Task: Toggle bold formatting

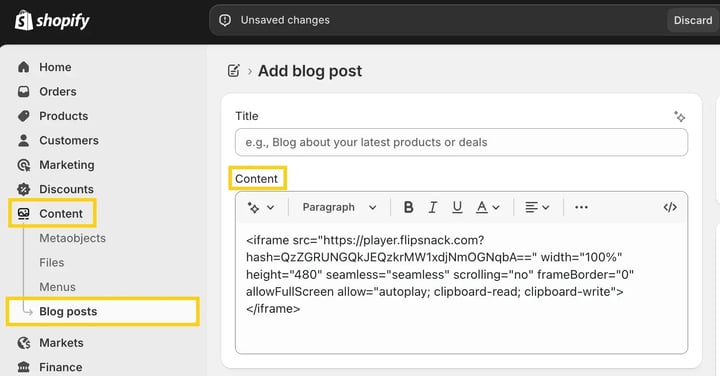Action: click(x=408, y=208)
